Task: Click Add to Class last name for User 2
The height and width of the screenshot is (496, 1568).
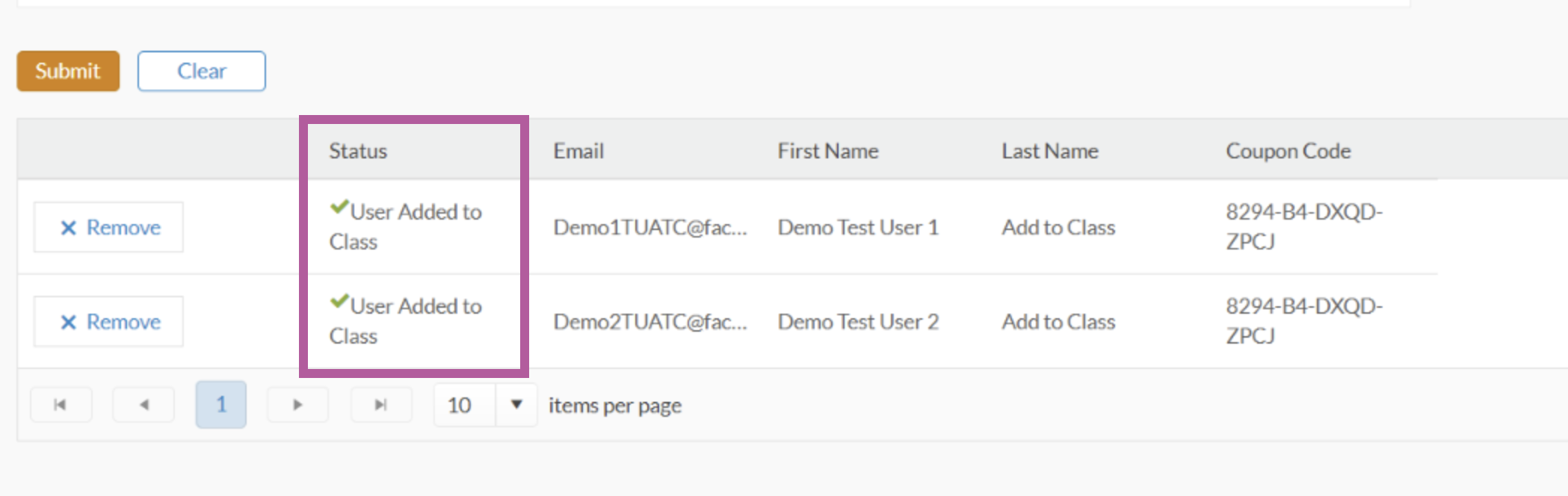Action: [x=1059, y=322]
